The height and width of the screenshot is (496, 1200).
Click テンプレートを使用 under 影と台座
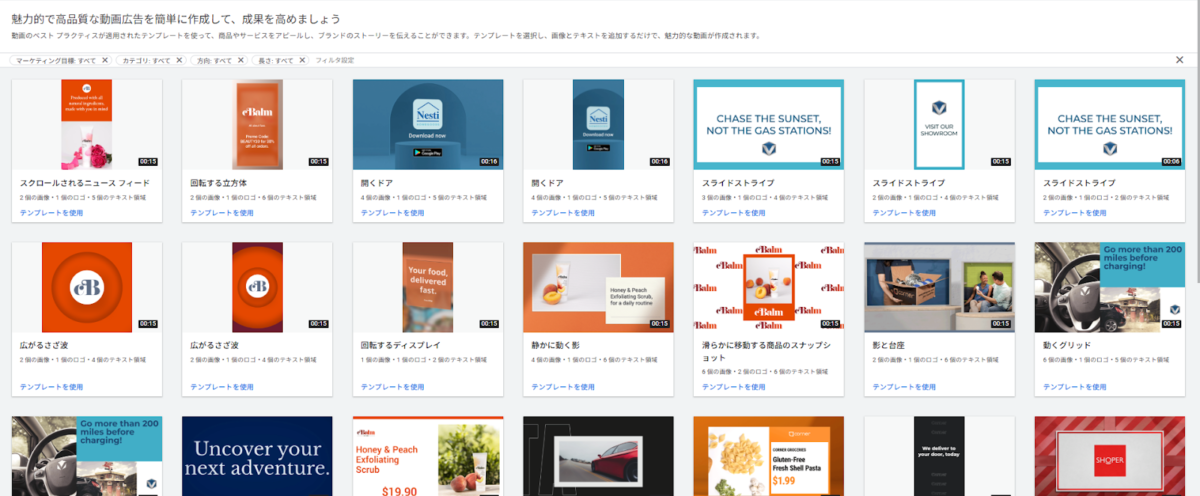[897, 387]
